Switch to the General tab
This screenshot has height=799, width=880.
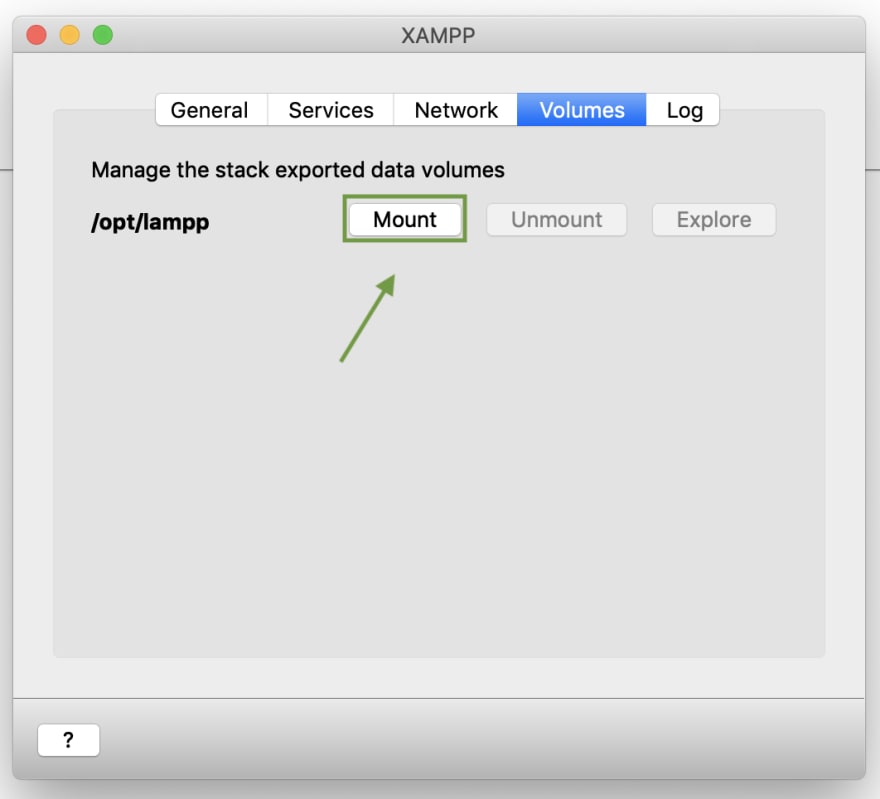coord(211,110)
